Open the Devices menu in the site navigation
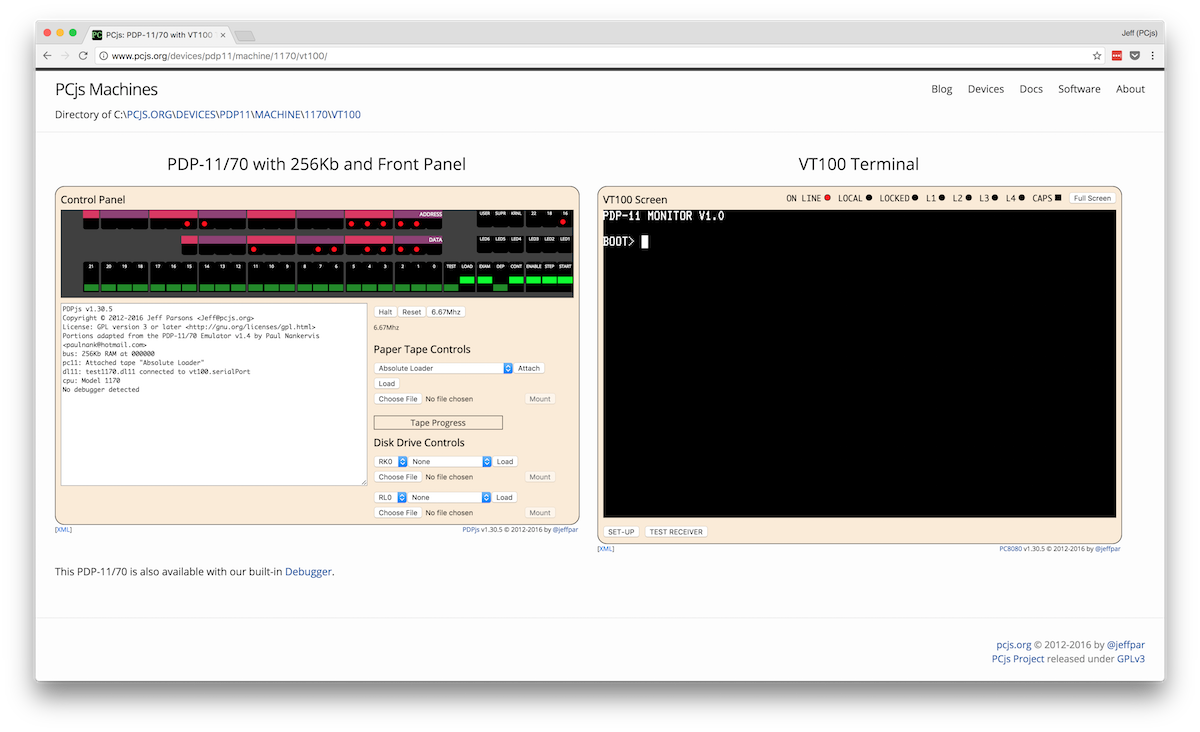 (986, 89)
